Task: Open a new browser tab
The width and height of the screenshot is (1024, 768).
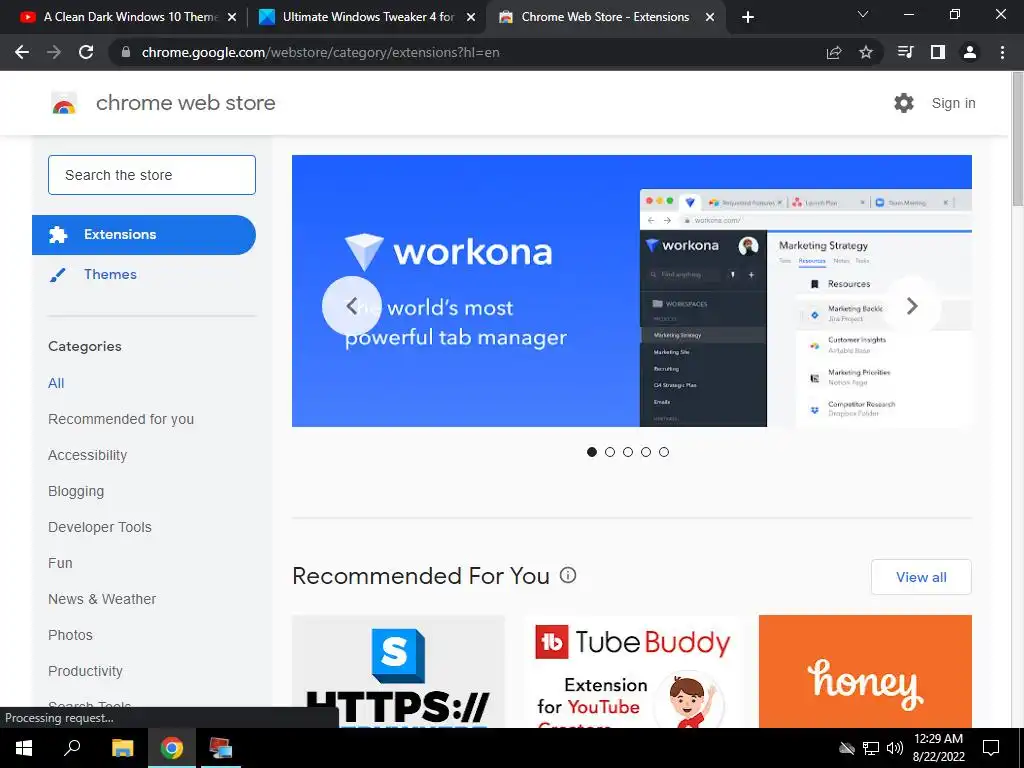Action: (748, 17)
